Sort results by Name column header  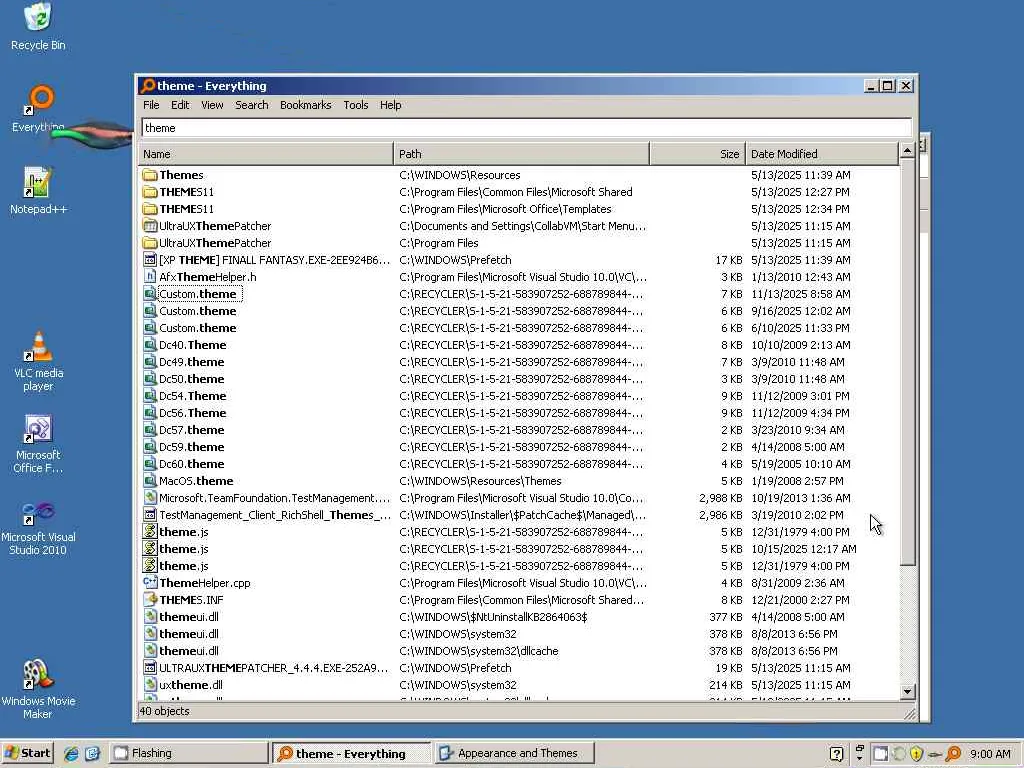pyautogui.click(x=266, y=154)
